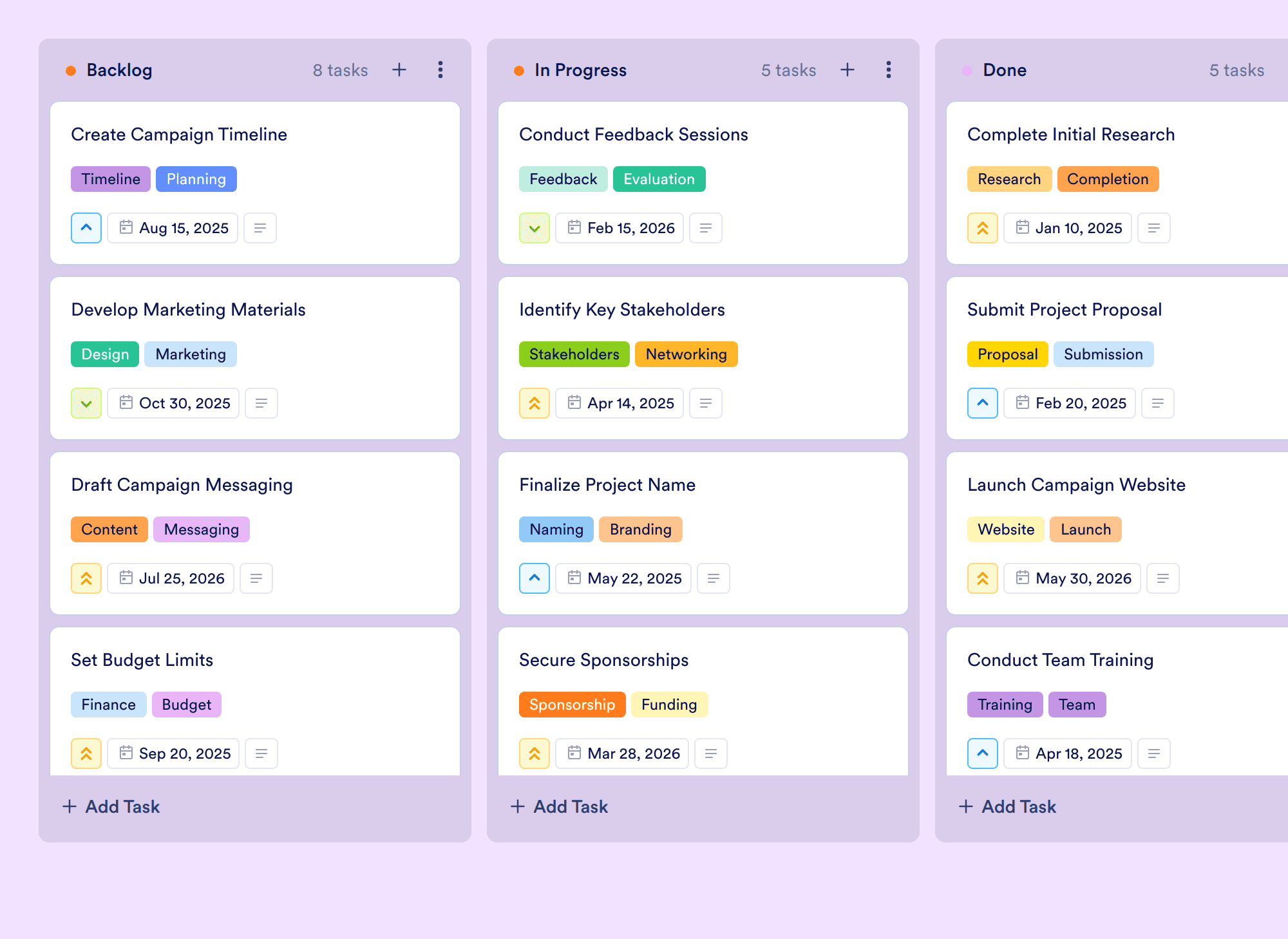Image resolution: width=1288 pixels, height=939 pixels.
Task: Click description icon on Draft Campaign Messaging card
Action: point(256,578)
